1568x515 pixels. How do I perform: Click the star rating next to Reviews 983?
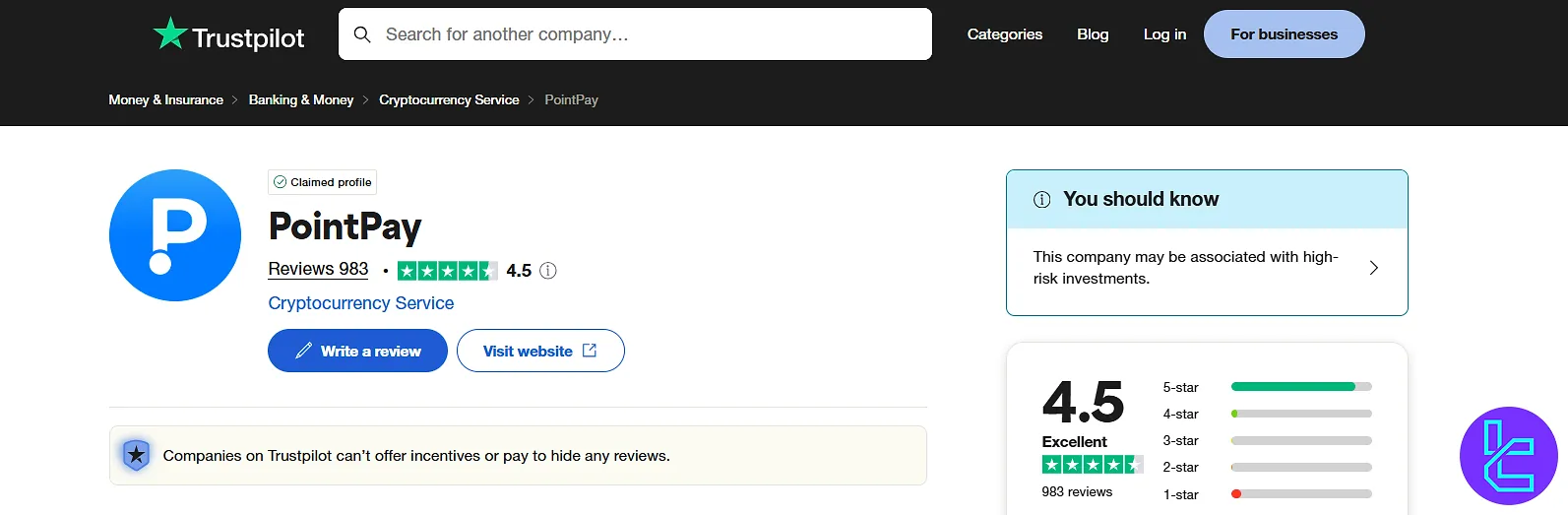pyautogui.click(x=447, y=271)
